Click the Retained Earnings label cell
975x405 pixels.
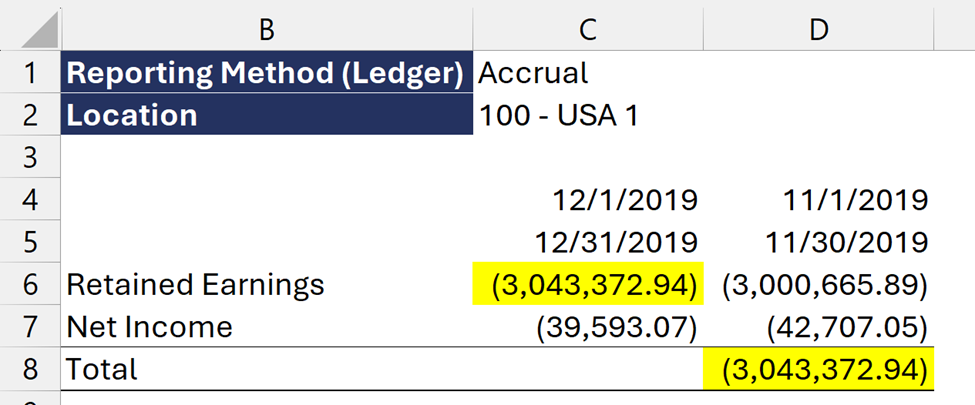click(267, 284)
